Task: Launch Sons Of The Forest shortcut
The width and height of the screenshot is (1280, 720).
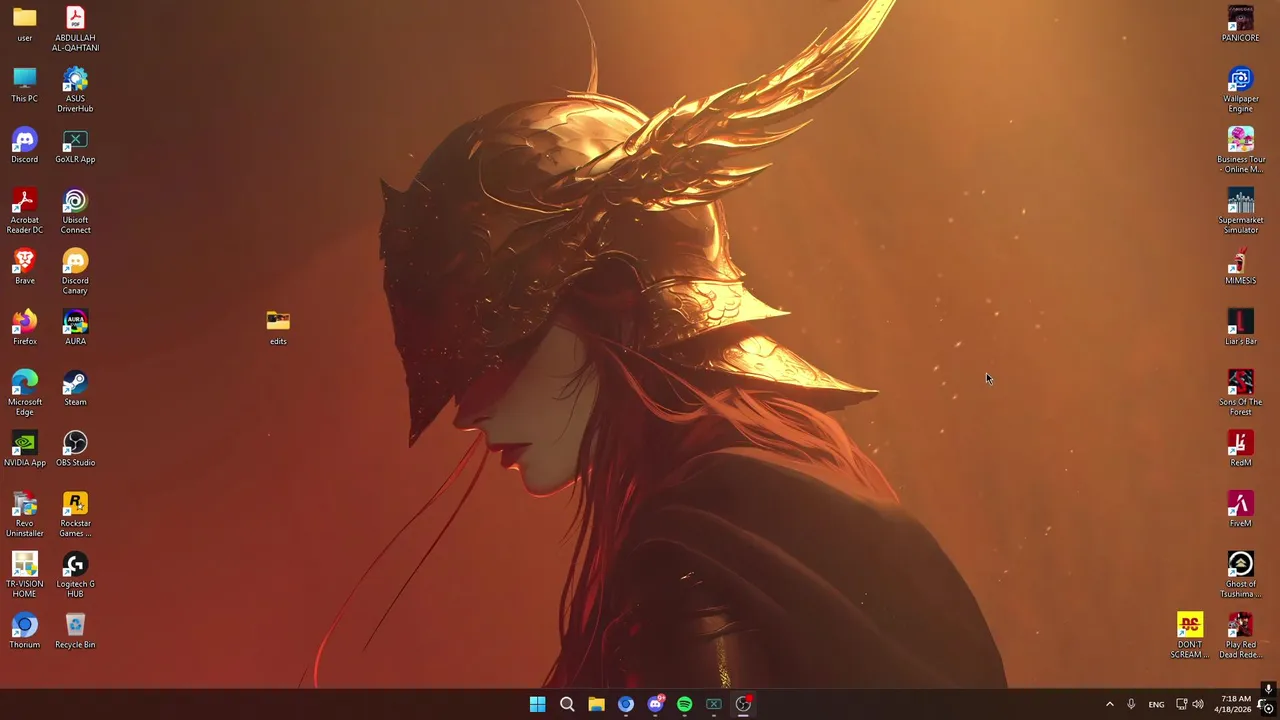Action: (x=1240, y=393)
